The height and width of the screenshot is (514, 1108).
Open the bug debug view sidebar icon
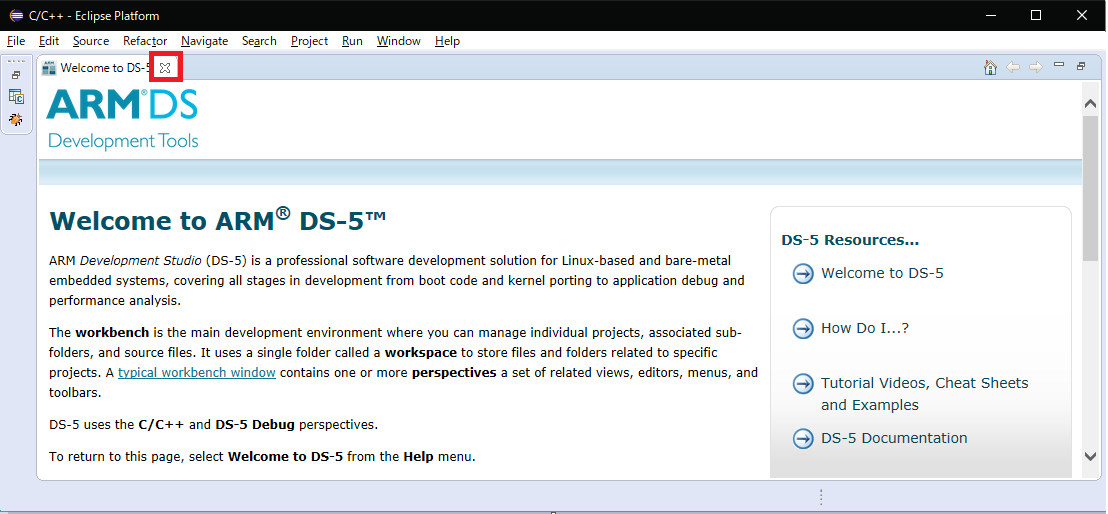click(x=16, y=119)
